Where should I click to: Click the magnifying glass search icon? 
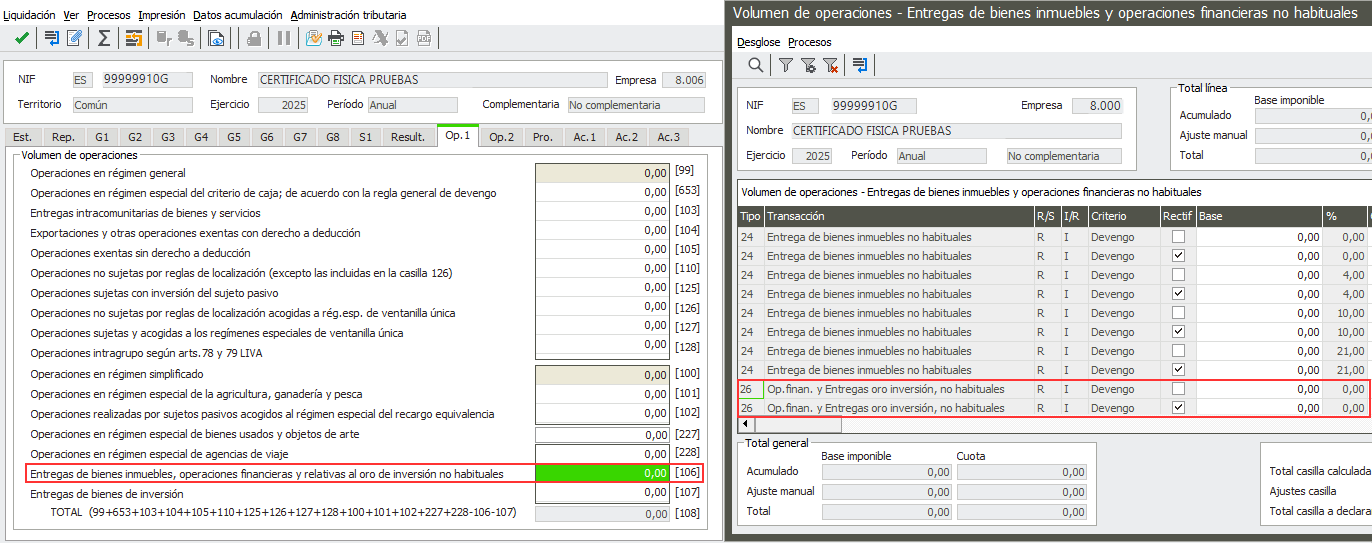[x=756, y=65]
